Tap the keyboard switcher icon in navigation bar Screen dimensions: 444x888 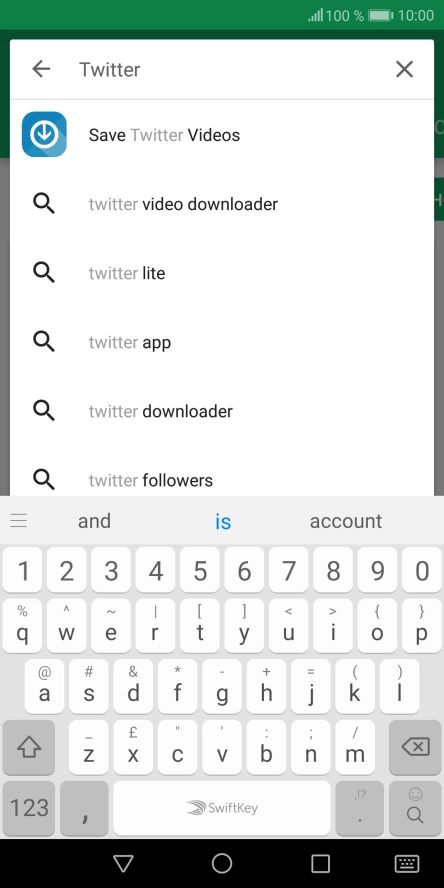[x=407, y=863]
